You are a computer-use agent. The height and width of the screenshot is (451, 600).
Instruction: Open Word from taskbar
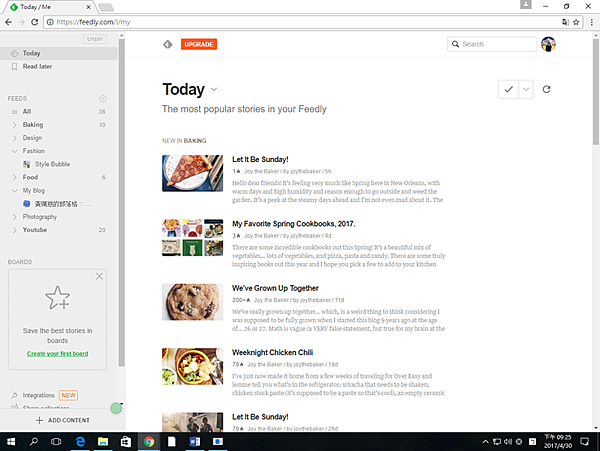click(195, 442)
